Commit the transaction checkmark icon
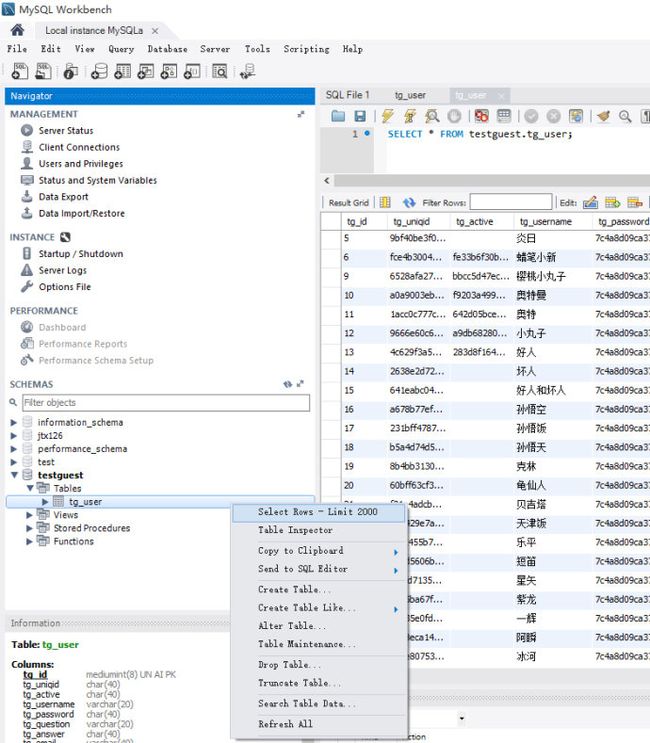Screen dimensions: 650x743 pyautogui.click(x=531, y=116)
